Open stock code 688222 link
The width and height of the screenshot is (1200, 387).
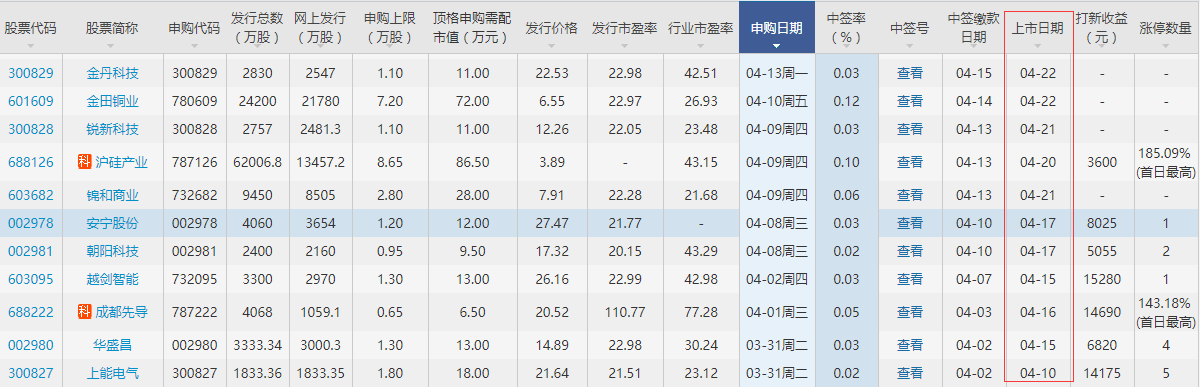point(30,312)
